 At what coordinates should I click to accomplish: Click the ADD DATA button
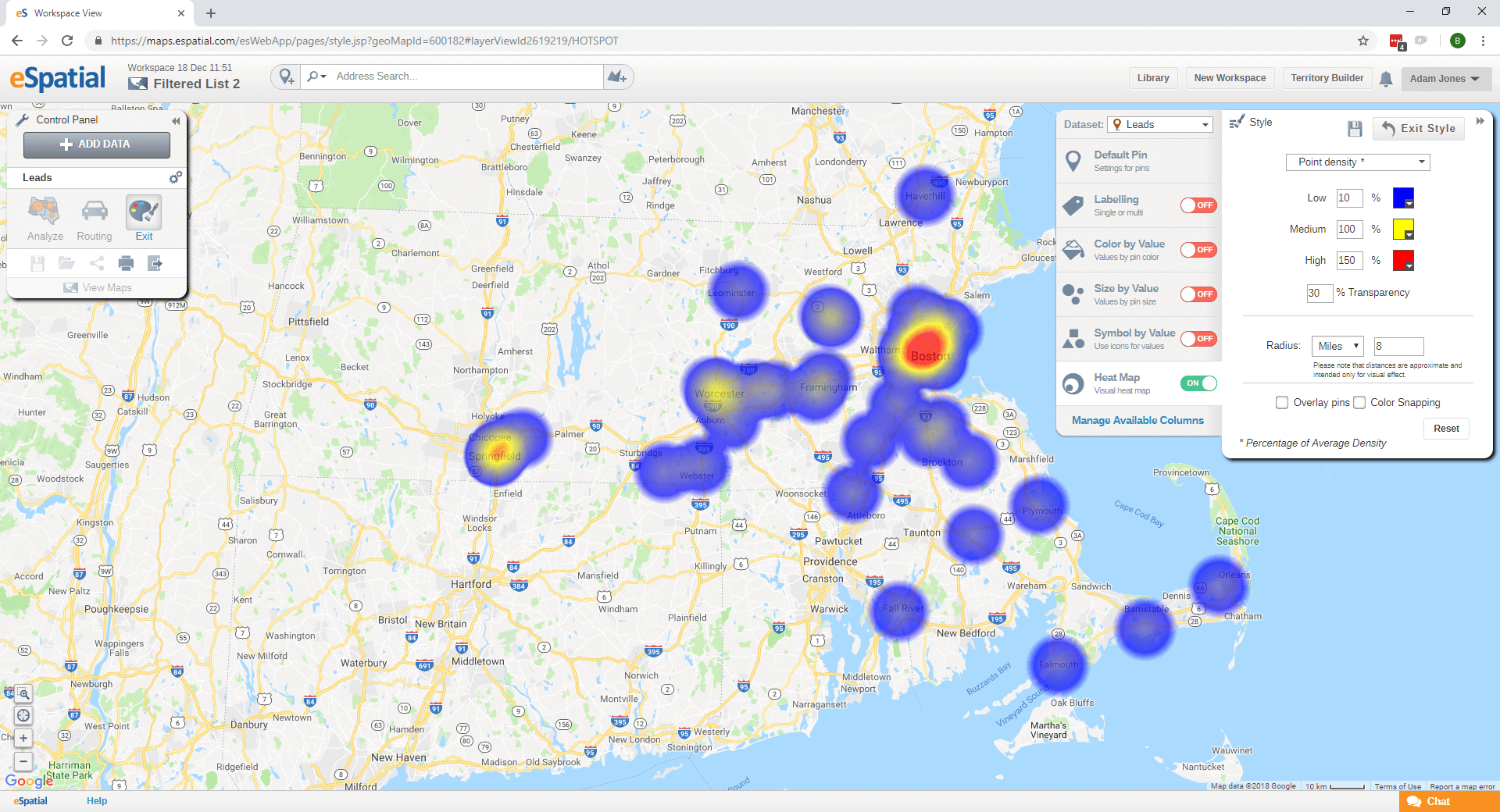tap(97, 144)
